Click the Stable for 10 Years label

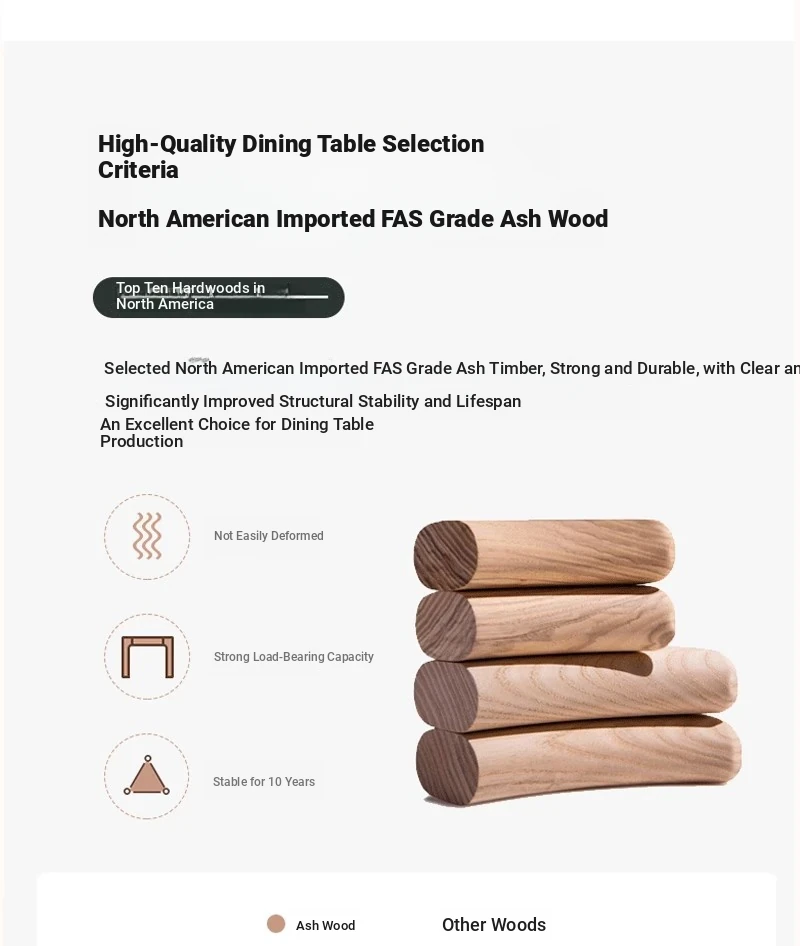(x=264, y=782)
